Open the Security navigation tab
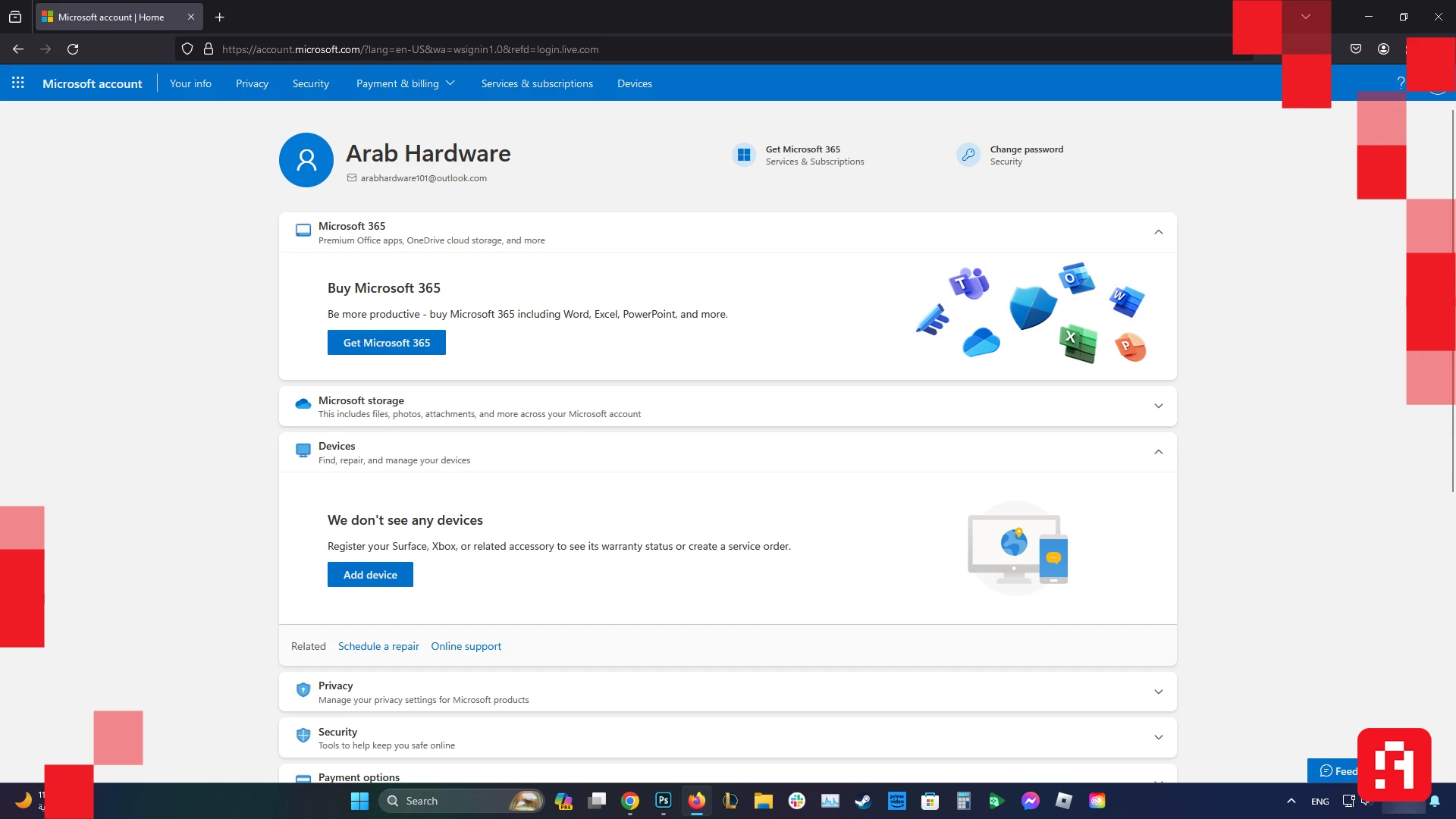Image resolution: width=1456 pixels, height=819 pixels. click(x=311, y=83)
